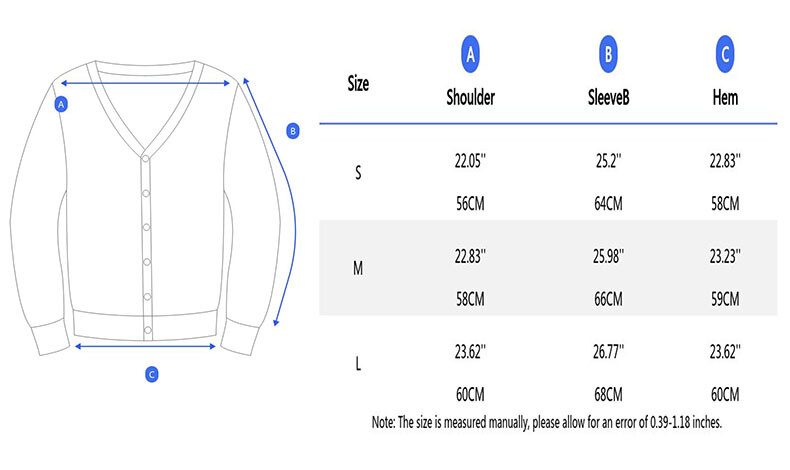Click the SleeveB column header text
Viewport: 790px width, 470px height.
(608, 98)
